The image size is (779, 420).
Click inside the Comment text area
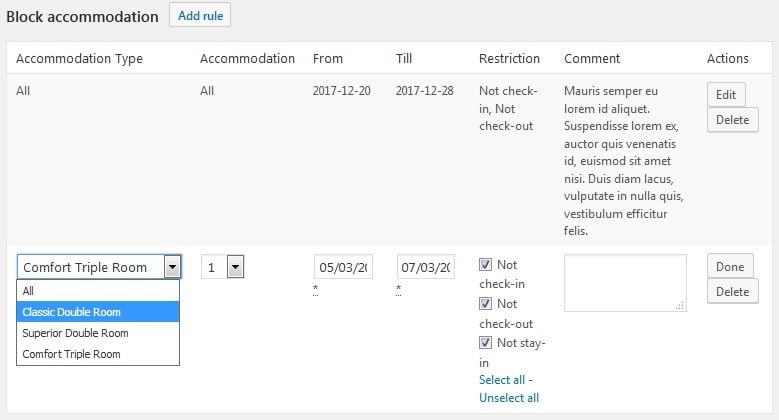click(x=624, y=282)
